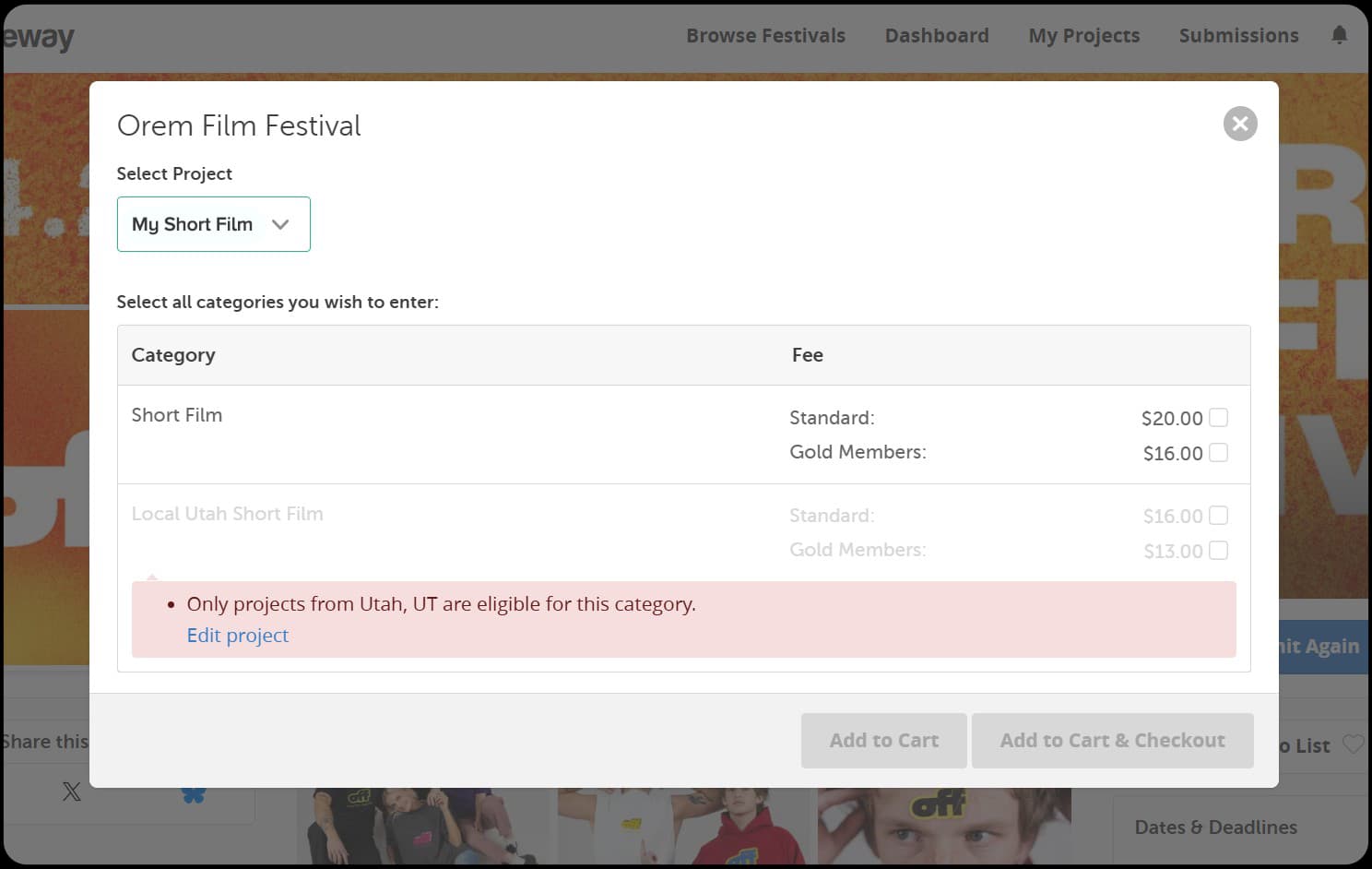Click the Submit Again button behind dialog
The height and width of the screenshot is (869, 1372).
click(x=1323, y=647)
